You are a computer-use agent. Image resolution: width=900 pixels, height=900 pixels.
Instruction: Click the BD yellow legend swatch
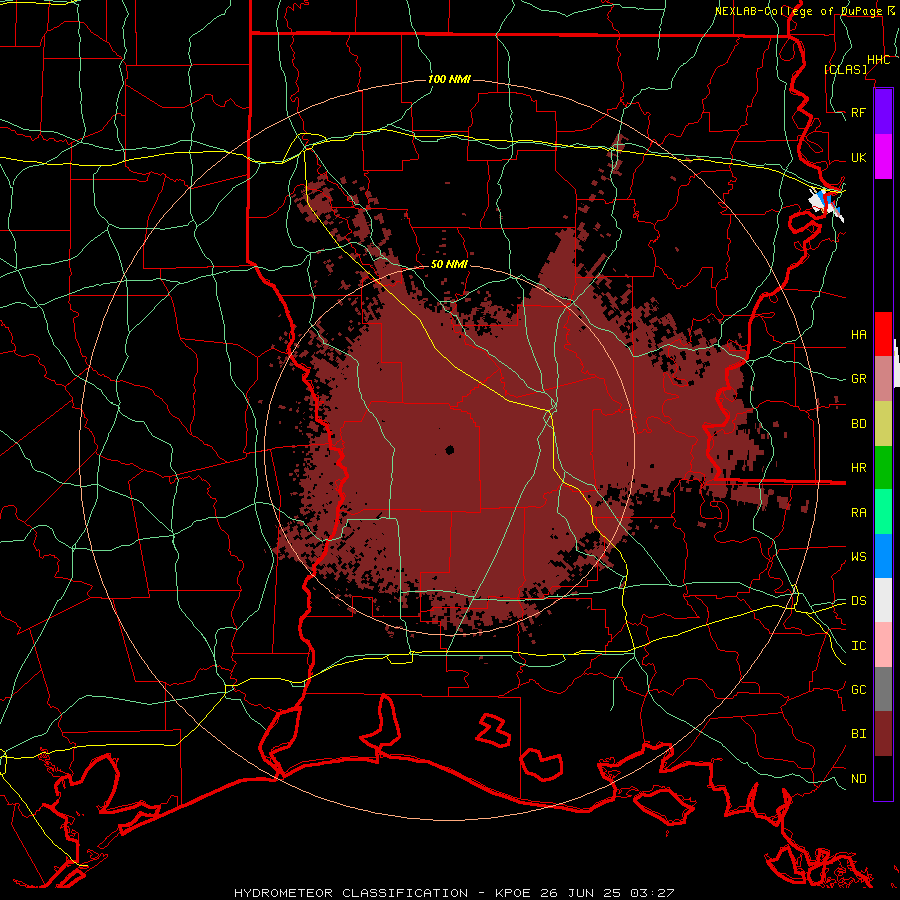(x=883, y=424)
